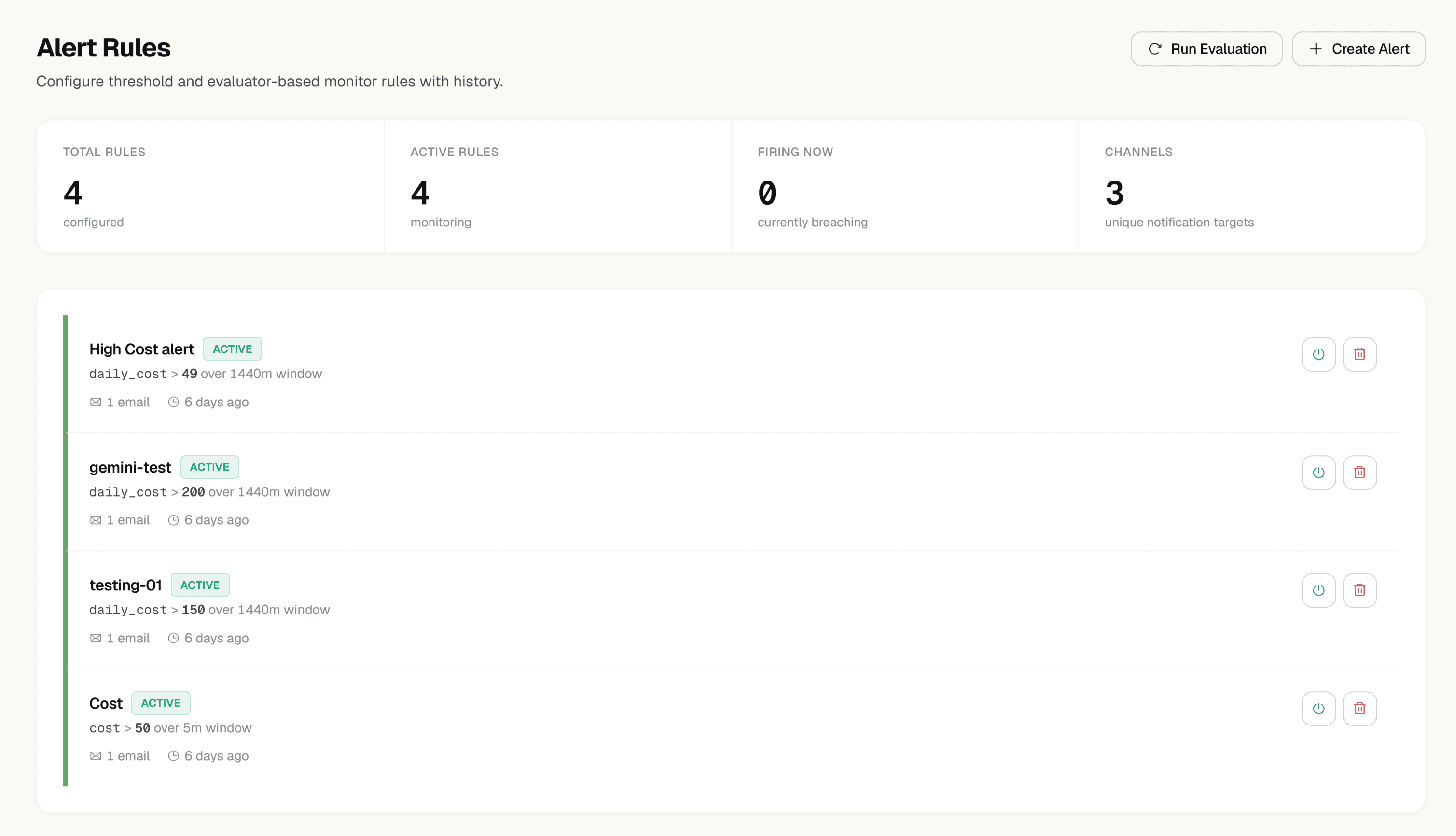Select the Channels value 3

1114,193
